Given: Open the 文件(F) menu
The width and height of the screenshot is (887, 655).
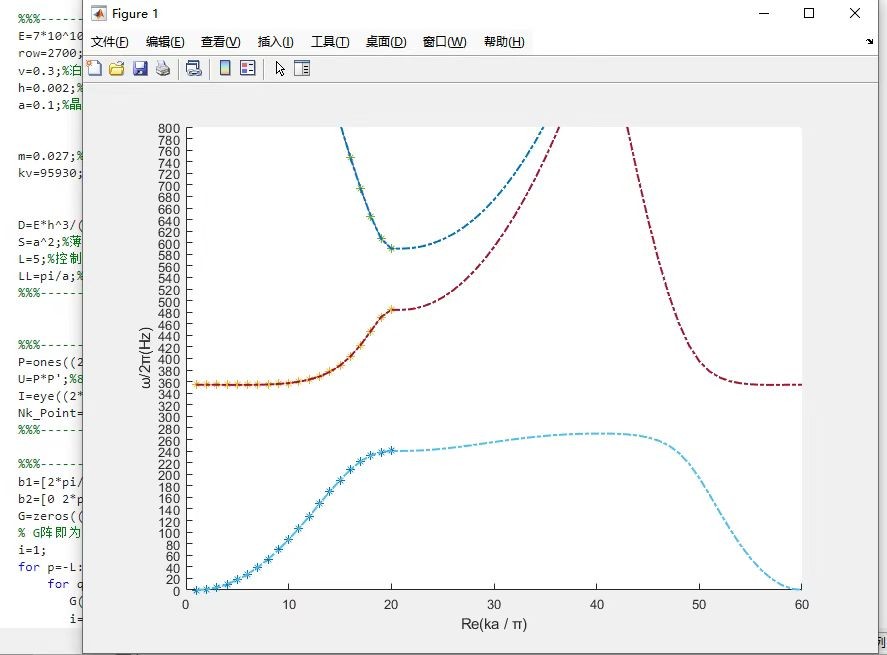Looking at the screenshot, I should tap(110, 42).
